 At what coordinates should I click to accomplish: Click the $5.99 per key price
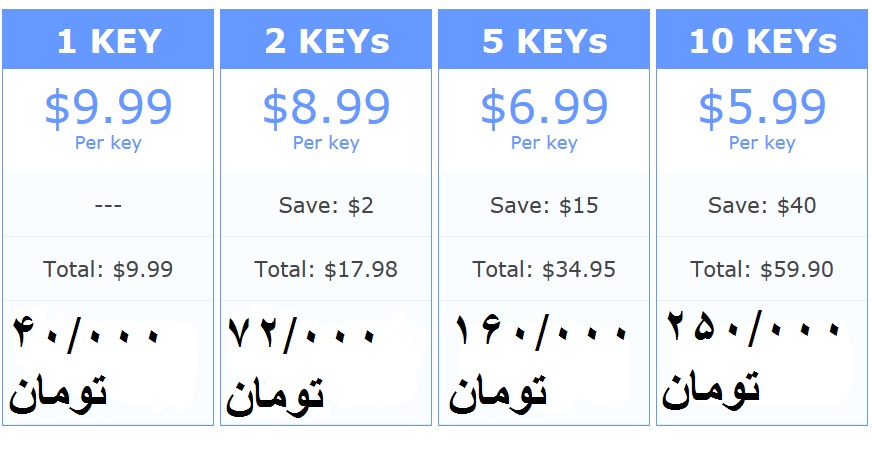(762, 107)
